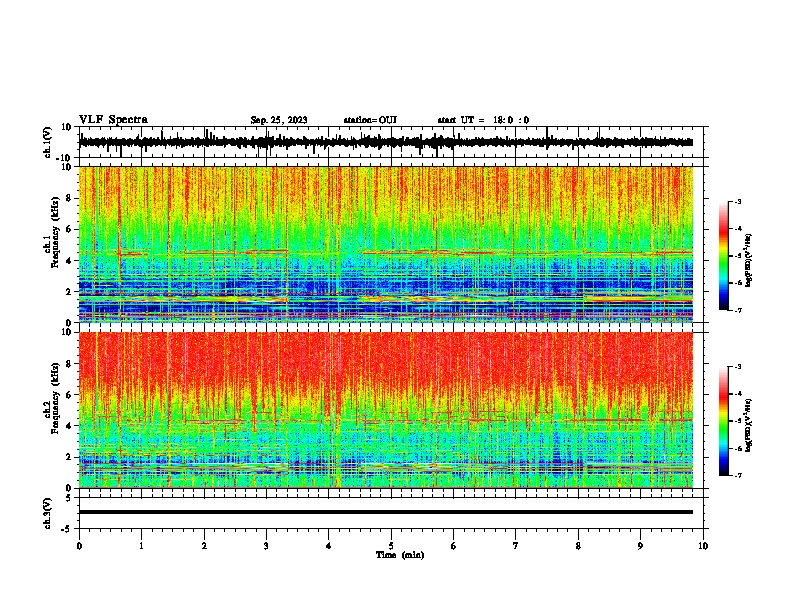This screenshot has height=612, width=792.
Task: Select the date text "Sep. 25, 2023"
Action: [279, 120]
